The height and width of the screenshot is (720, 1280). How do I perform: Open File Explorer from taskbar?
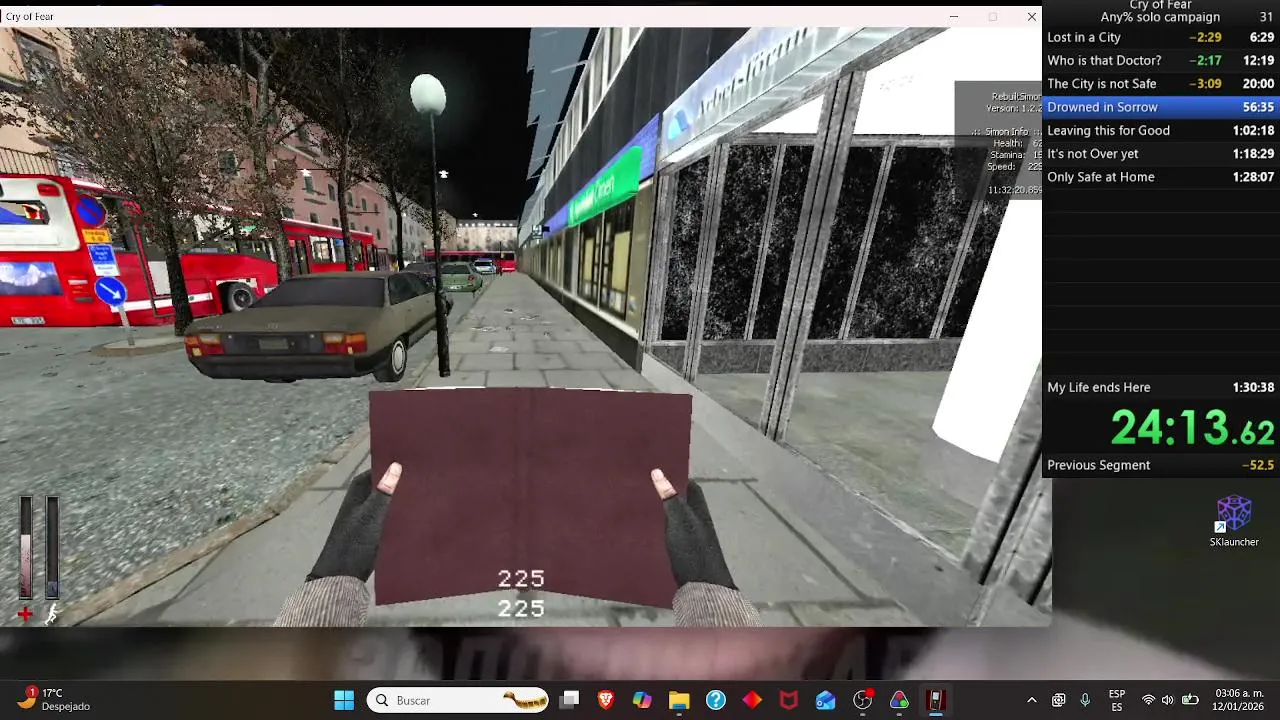pyautogui.click(x=679, y=700)
